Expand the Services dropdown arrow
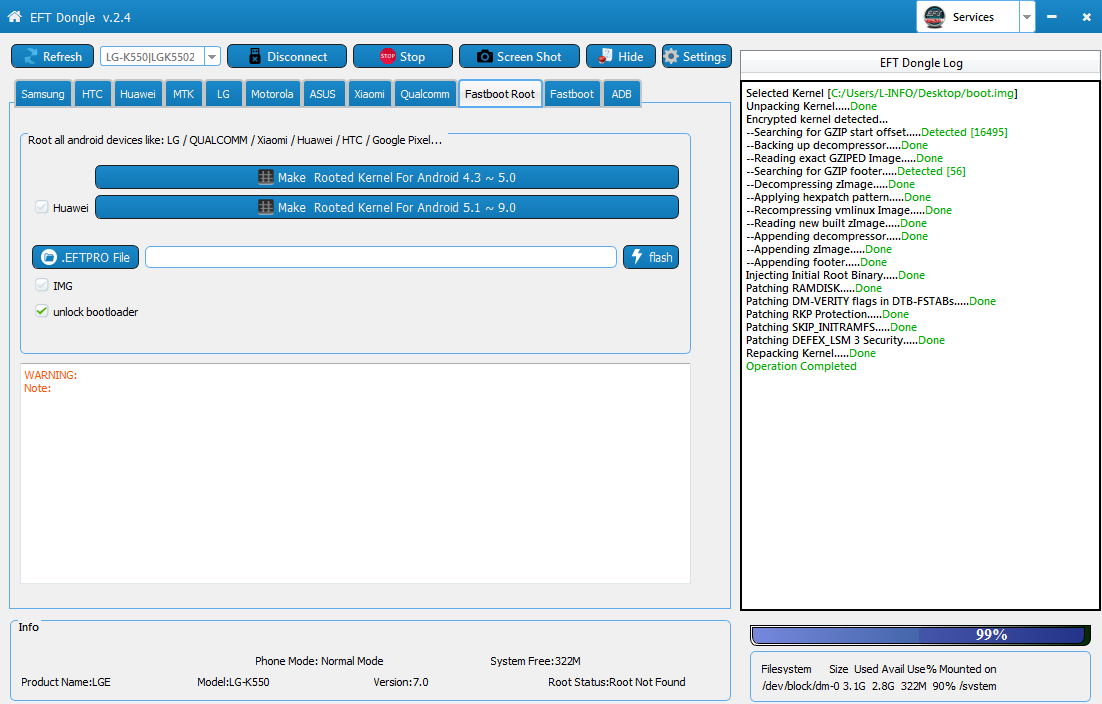This screenshot has height=704, width=1102. click(1027, 17)
